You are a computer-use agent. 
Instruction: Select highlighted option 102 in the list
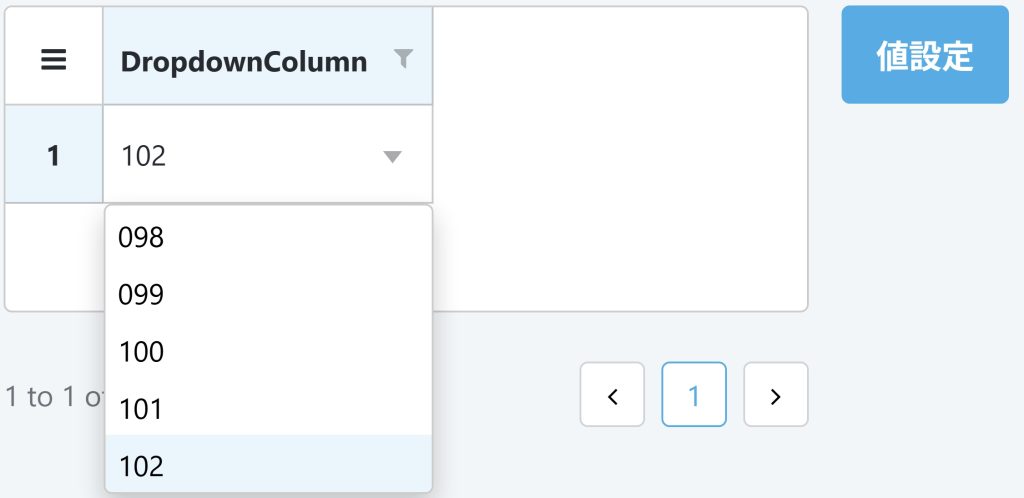[x=268, y=466]
